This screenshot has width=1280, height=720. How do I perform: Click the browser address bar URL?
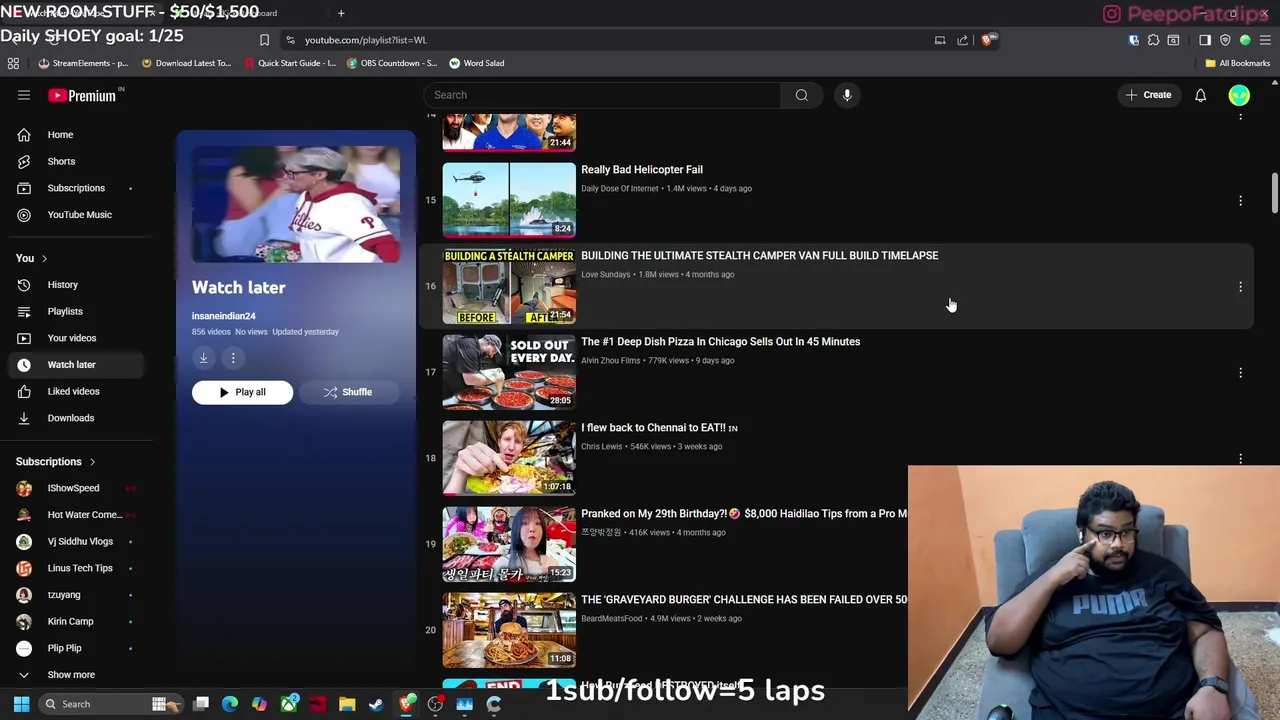366,40
